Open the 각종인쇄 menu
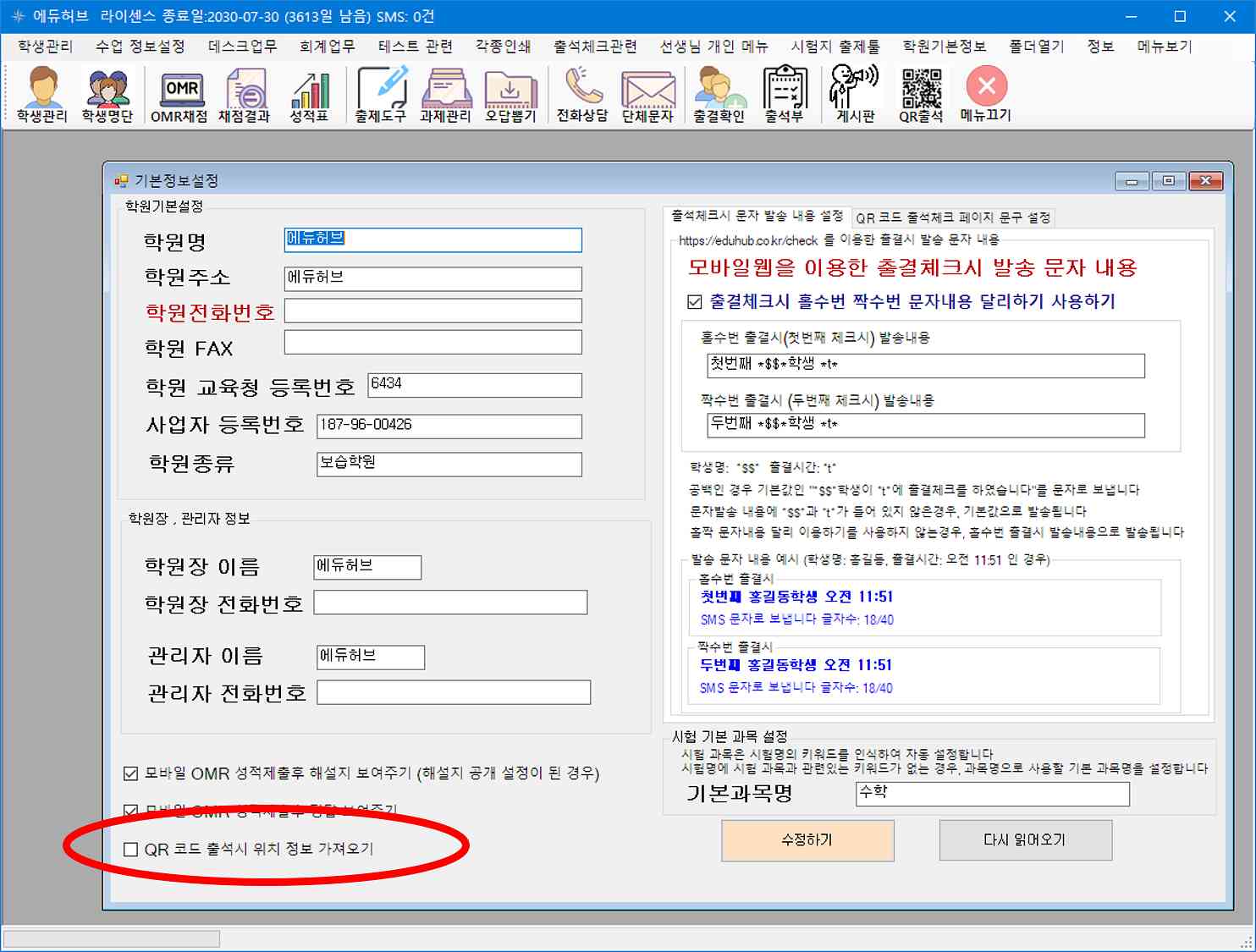Image resolution: width=1256 pixels, height=952 pixels. click(x=503, y=47)
